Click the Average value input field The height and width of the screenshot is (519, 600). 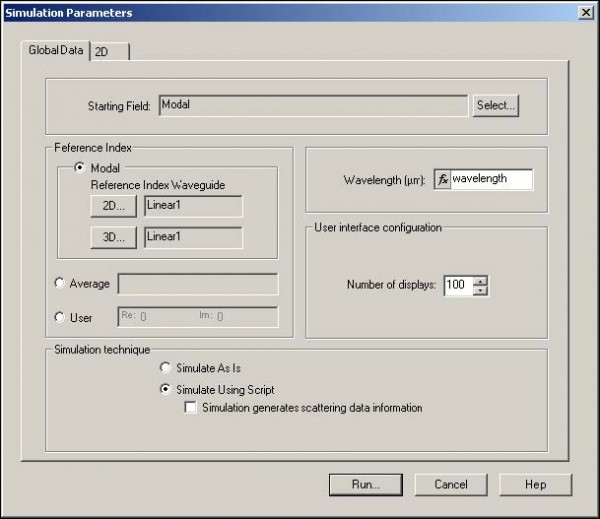coord(198,284)
